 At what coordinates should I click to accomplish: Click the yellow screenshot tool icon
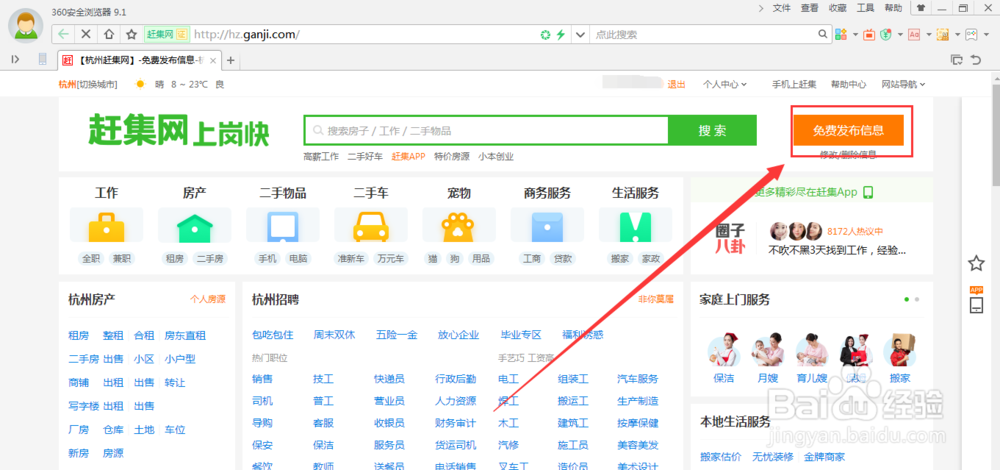[943, 34]
